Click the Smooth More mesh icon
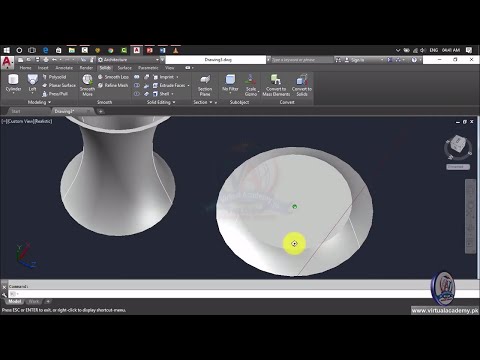 click(x=87, y=80)
